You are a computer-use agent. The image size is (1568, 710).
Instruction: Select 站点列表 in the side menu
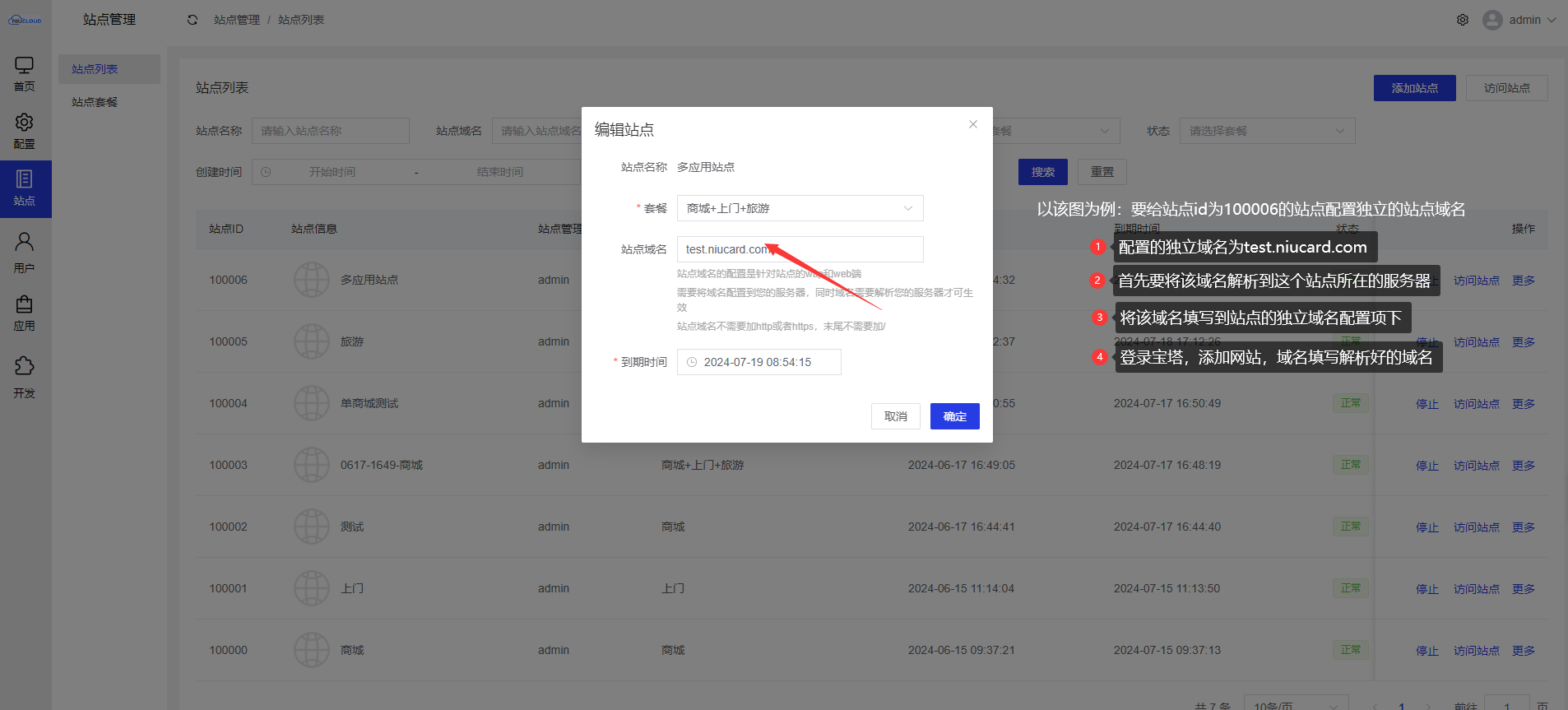[95, 69]
